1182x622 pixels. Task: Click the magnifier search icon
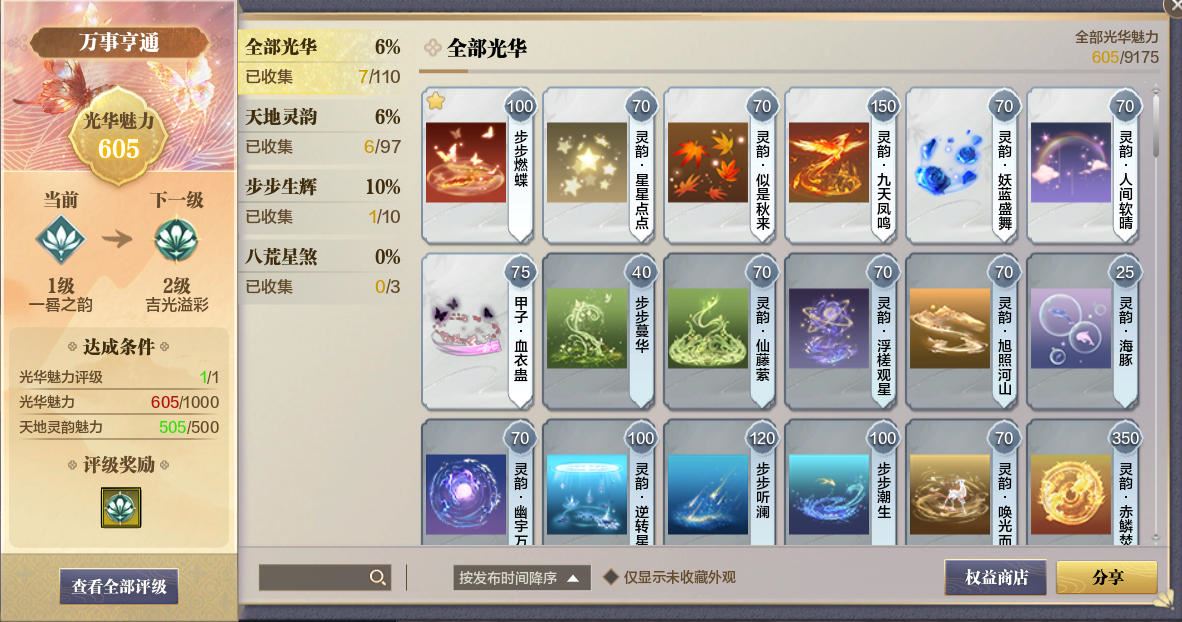click(x=378, y=578)
